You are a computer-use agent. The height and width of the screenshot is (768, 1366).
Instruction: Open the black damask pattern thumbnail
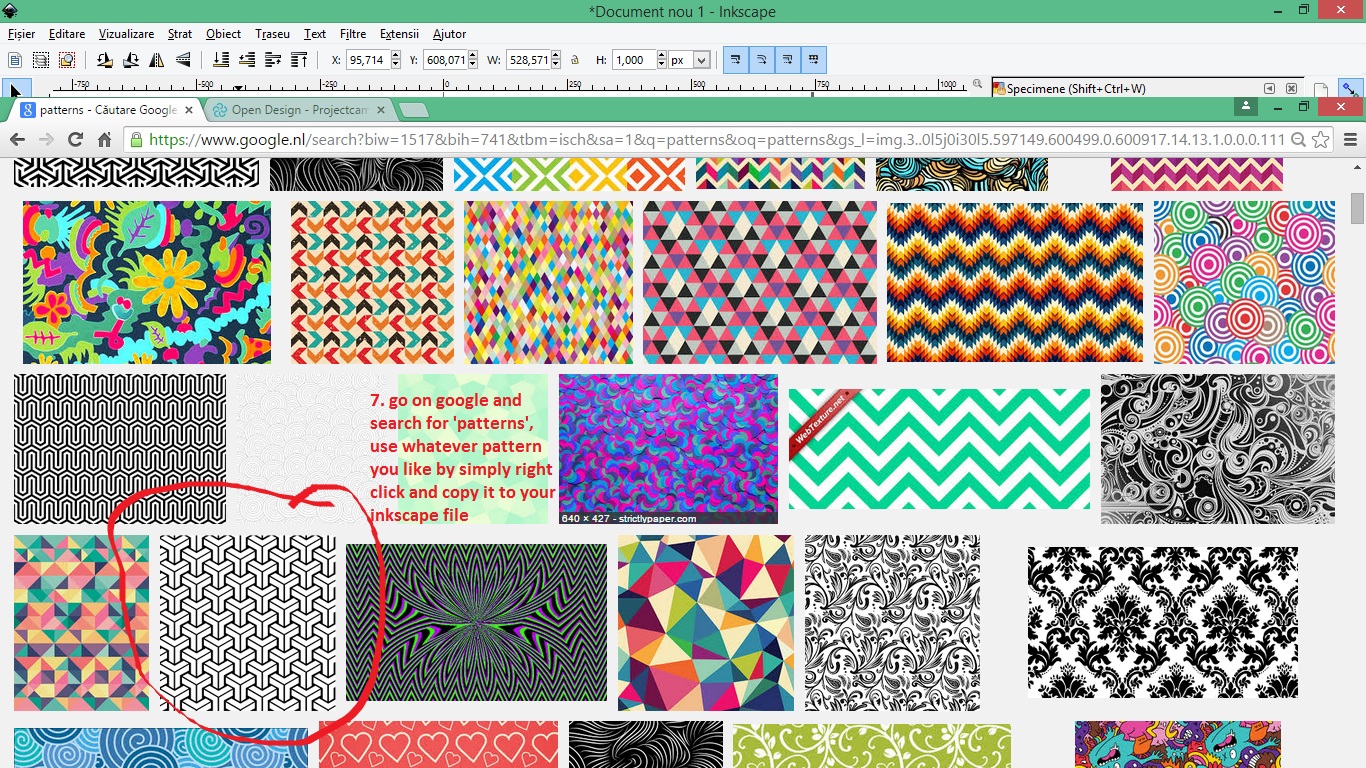pos(1163,622)
